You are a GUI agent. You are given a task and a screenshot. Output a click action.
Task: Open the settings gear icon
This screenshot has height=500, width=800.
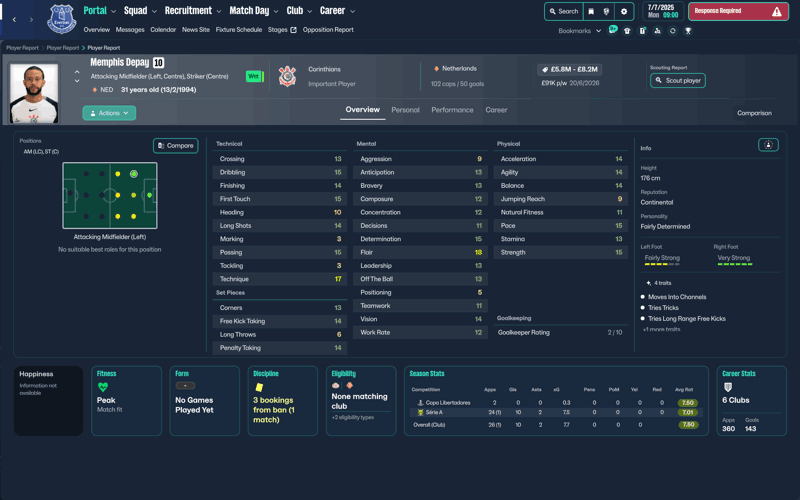click(x=623, y=11)
